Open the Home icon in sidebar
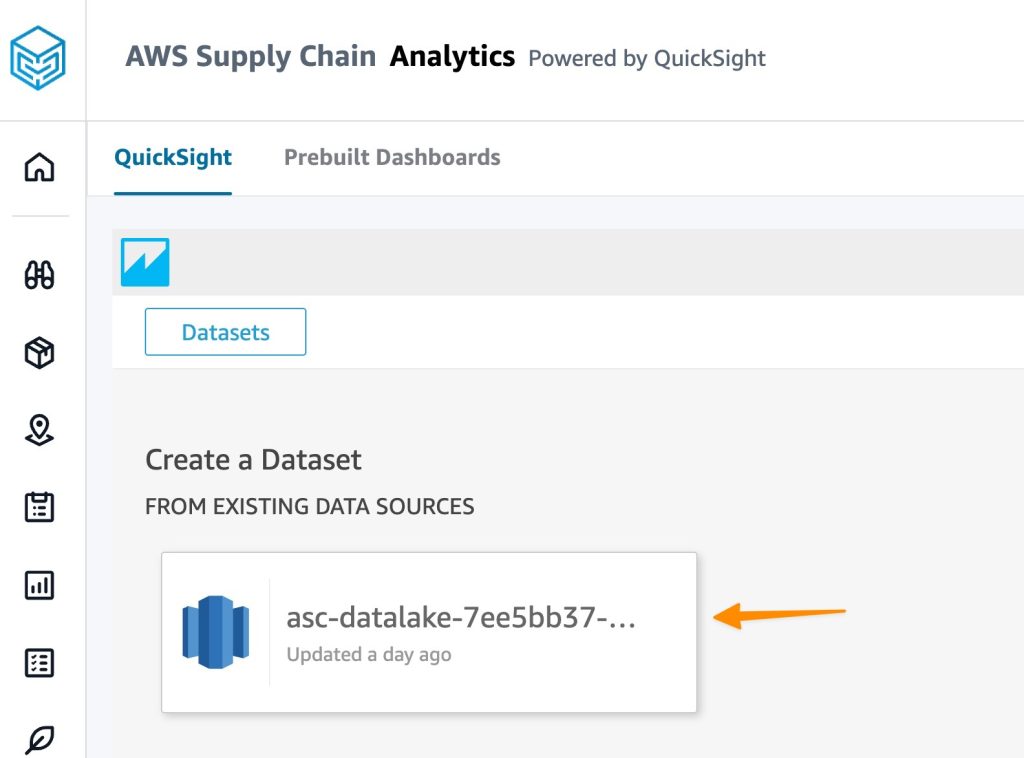Viewport: 1024px width, 758px height. (39, 167)
